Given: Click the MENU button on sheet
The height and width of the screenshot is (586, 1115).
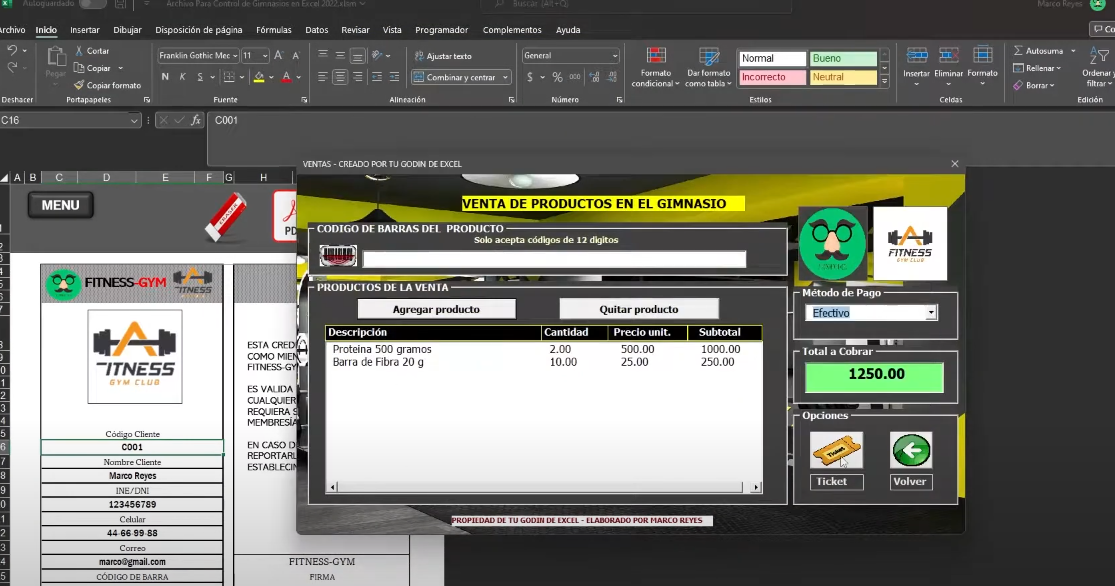Looking at the screenshot, I should 60,205.
